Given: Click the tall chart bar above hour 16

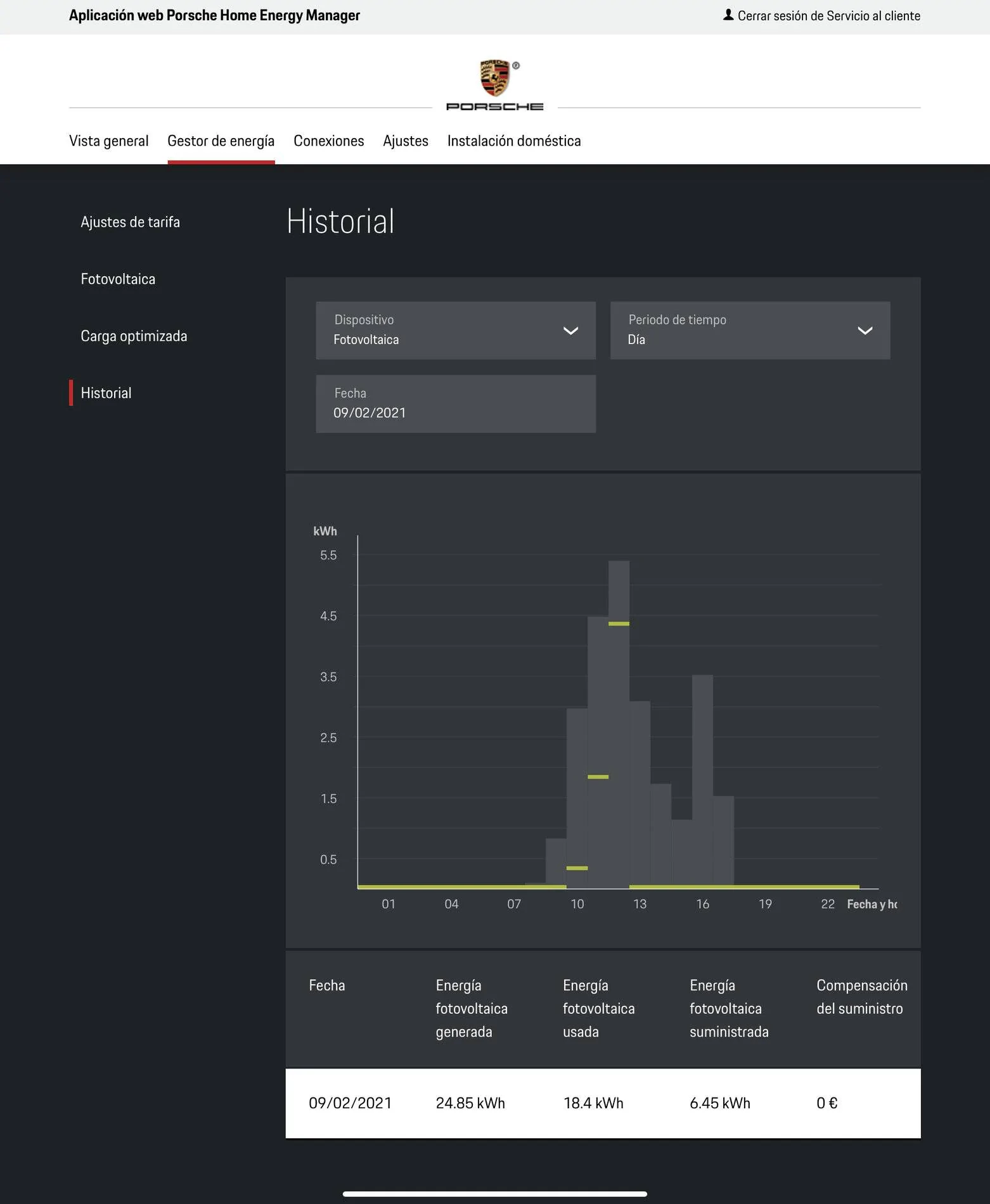Looking at the screenshot, I should [x=702, y=781].
